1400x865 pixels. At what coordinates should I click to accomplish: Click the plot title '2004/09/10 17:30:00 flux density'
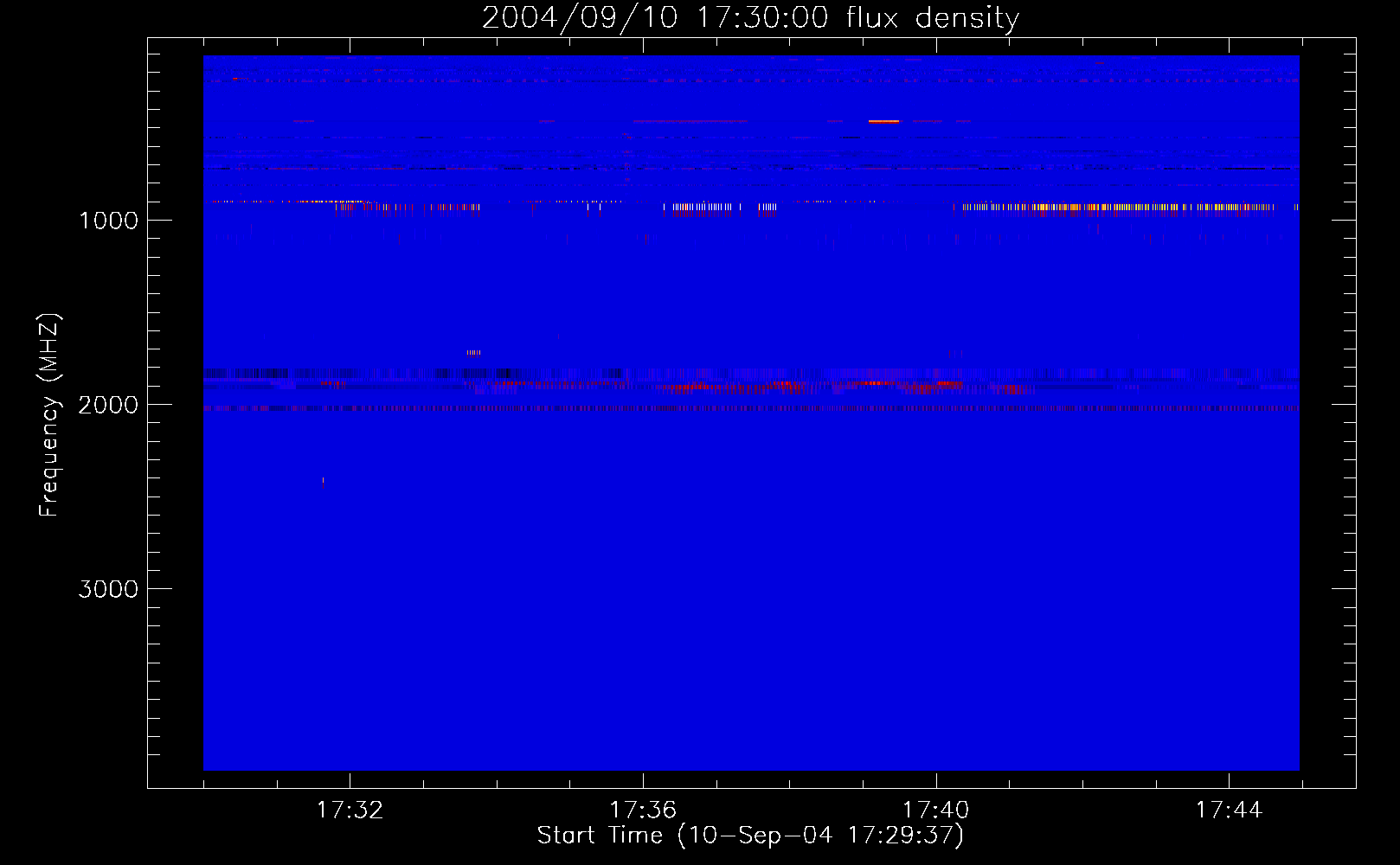tap(750, 17)
